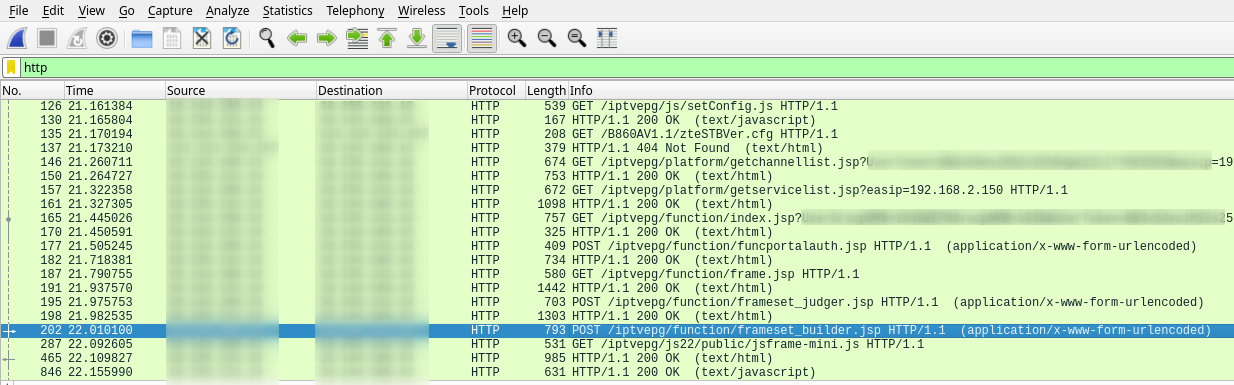This screenshot has width=1234, height=385.
Task: Select packet 287 GET jsframe-mini.js
Action: 617,344
